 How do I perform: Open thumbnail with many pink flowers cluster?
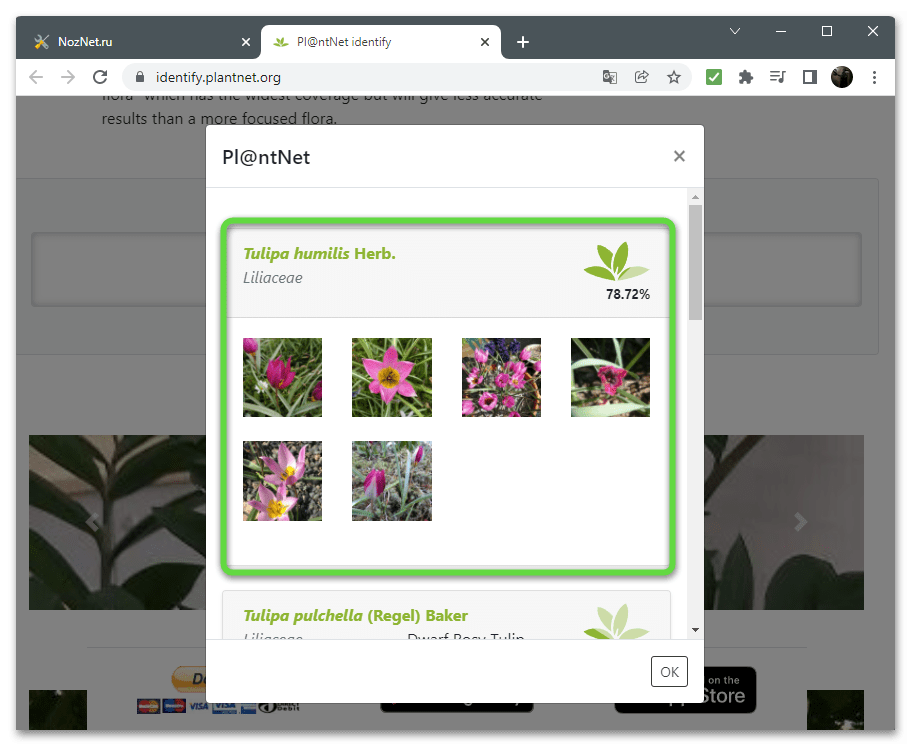click(x=501, y=377)
